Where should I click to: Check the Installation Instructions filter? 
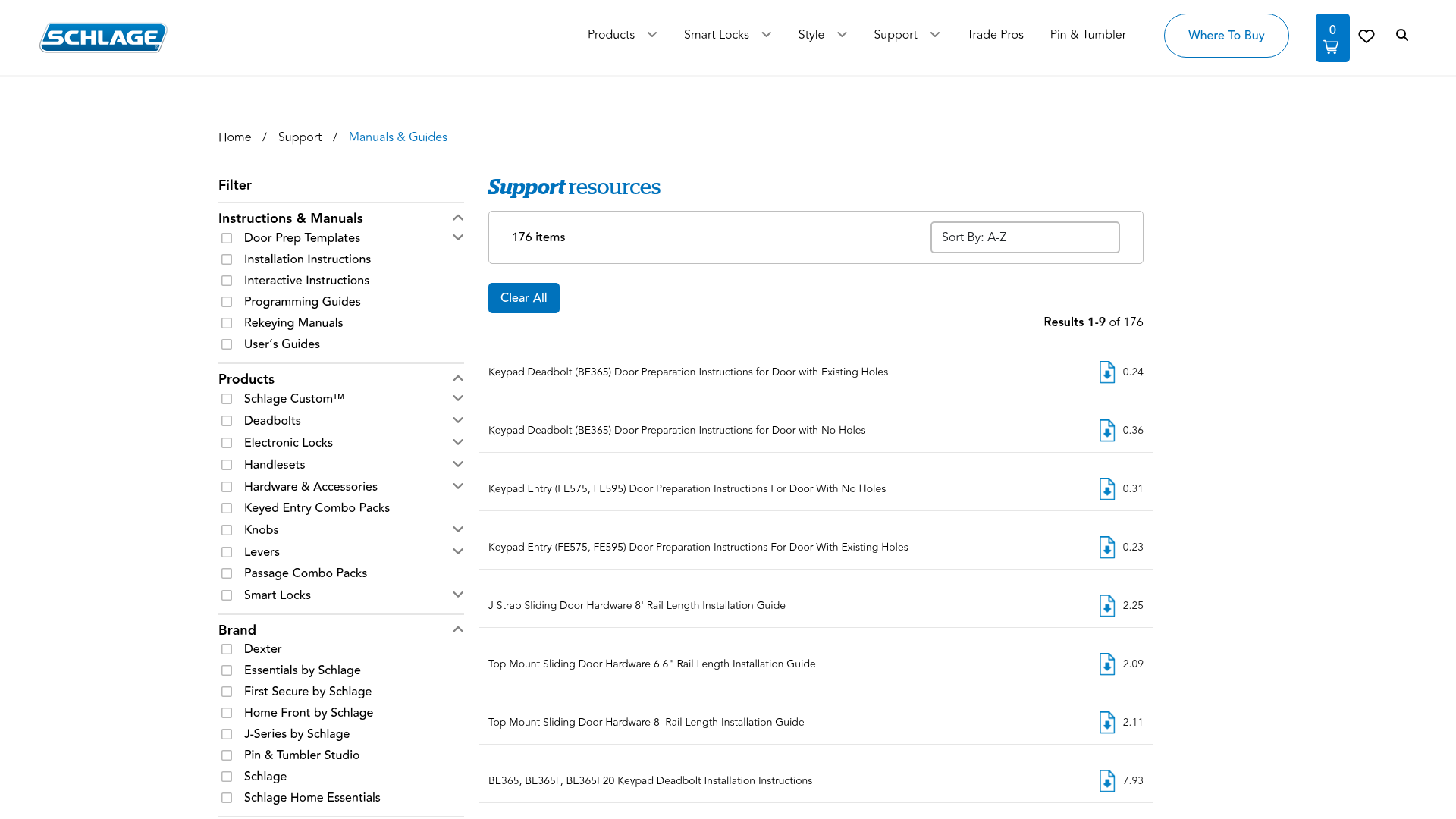[x=227, y=259]
